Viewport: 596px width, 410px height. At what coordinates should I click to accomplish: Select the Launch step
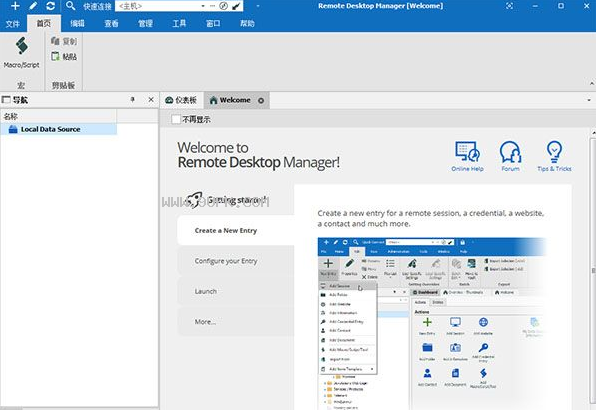pyautogui.click(x=236, y=291)
